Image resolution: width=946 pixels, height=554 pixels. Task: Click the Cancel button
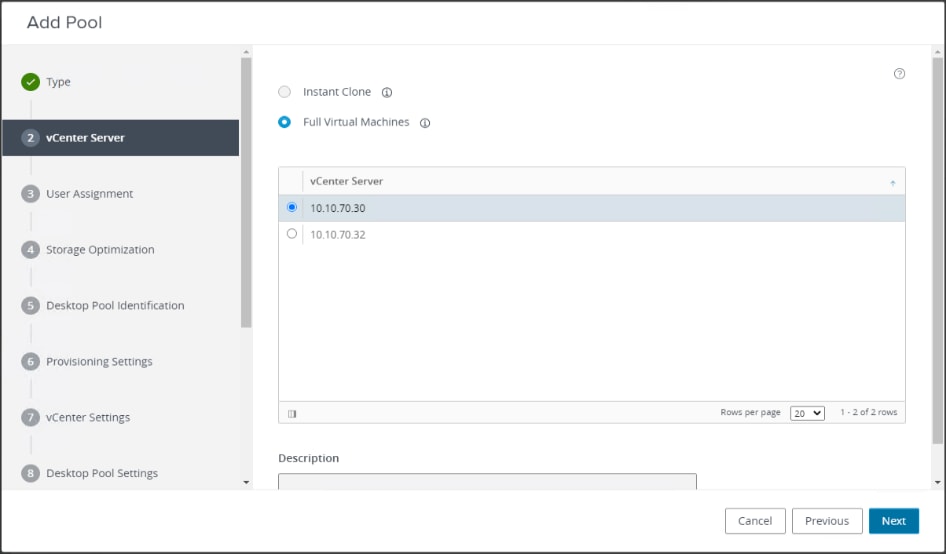pyautogui.click(x=755, y=521)
